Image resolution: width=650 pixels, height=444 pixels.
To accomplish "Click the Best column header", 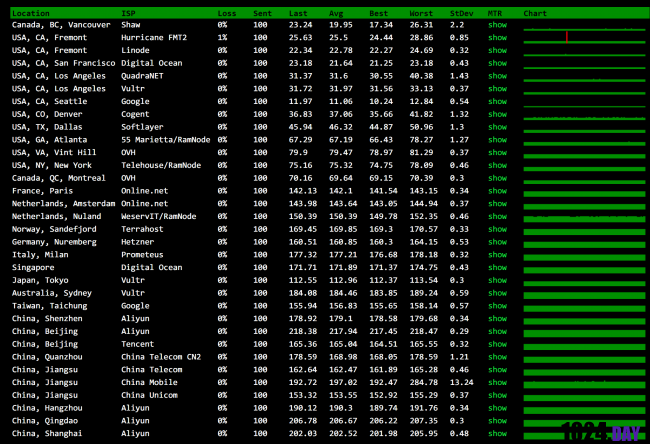I will [378, 13].
